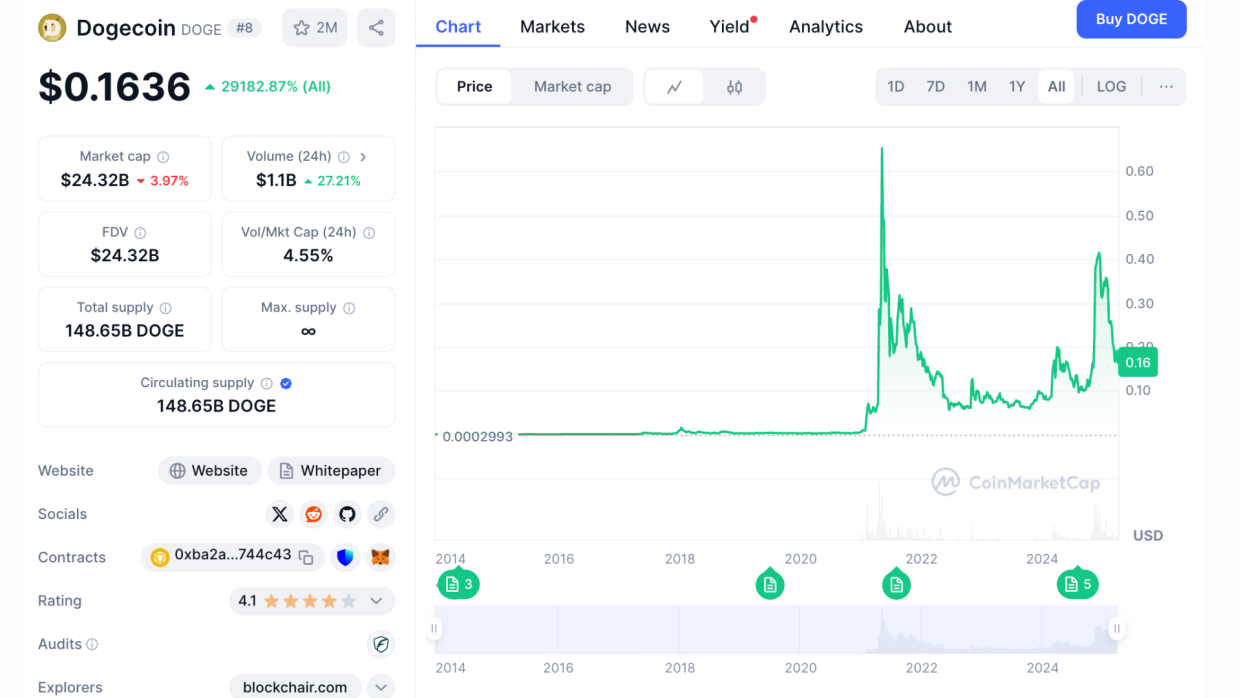Click the chart mini-map range selector
This screenshot has width=1240, height=698.
tap(776, 629)
